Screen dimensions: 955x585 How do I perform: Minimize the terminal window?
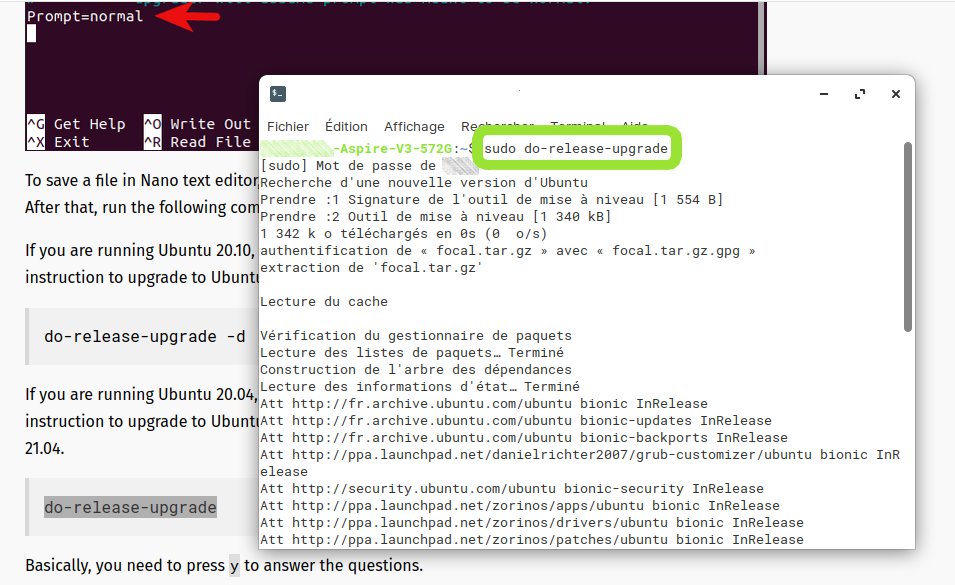824,94
